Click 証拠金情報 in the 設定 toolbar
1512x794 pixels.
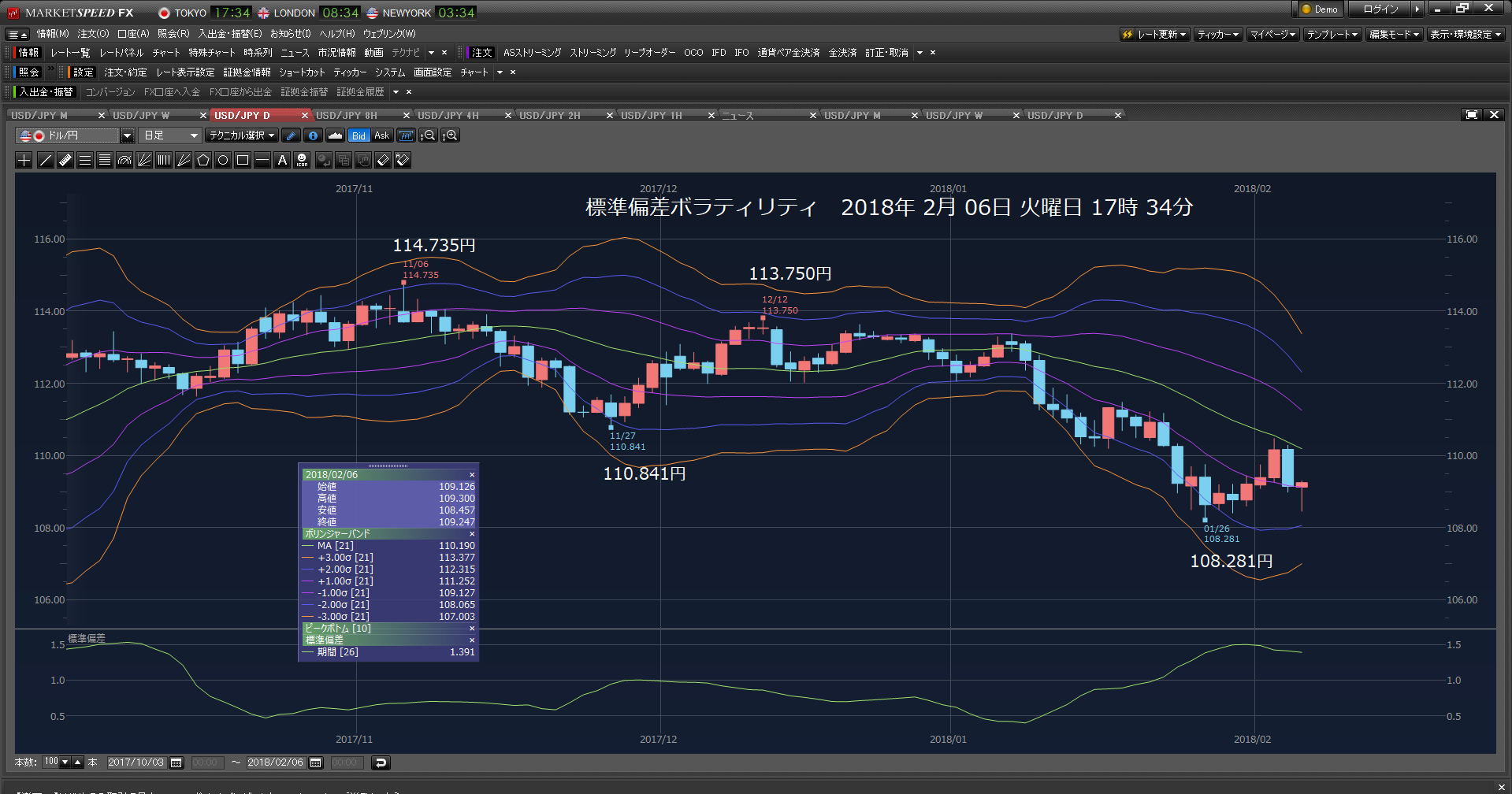point(247,72)
